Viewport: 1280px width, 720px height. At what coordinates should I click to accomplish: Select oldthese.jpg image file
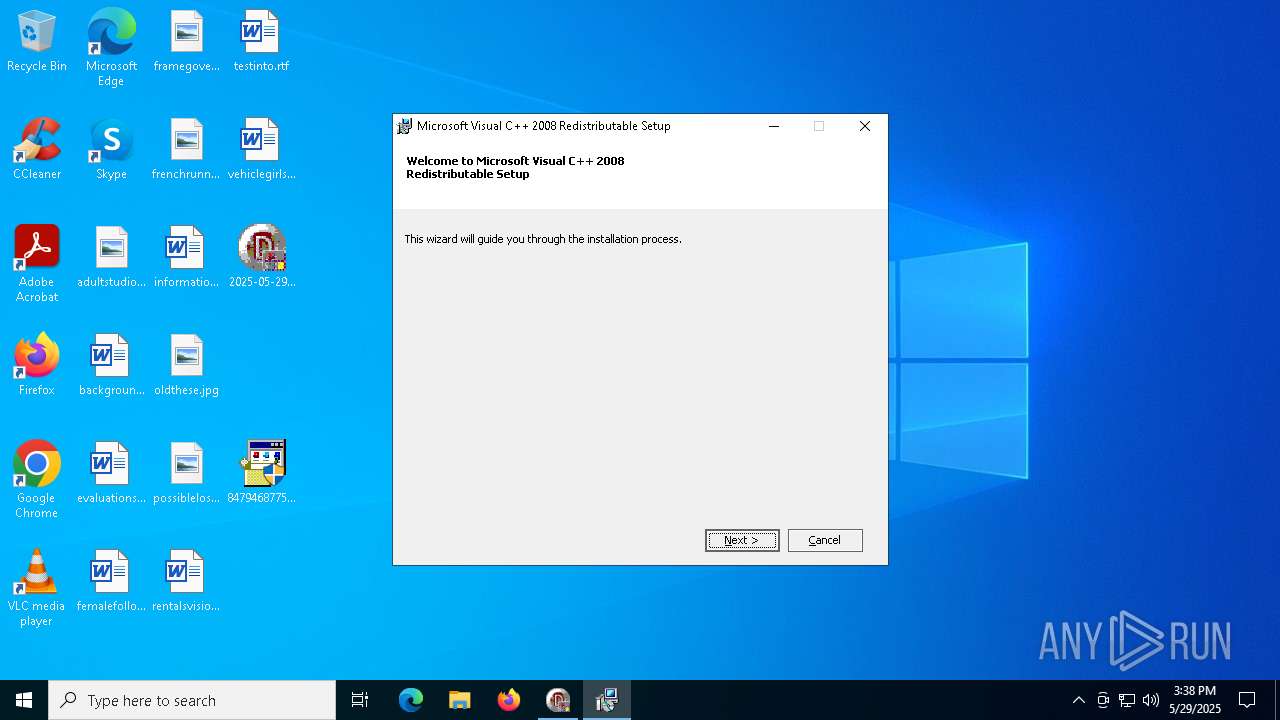click(x=186, y=366)
